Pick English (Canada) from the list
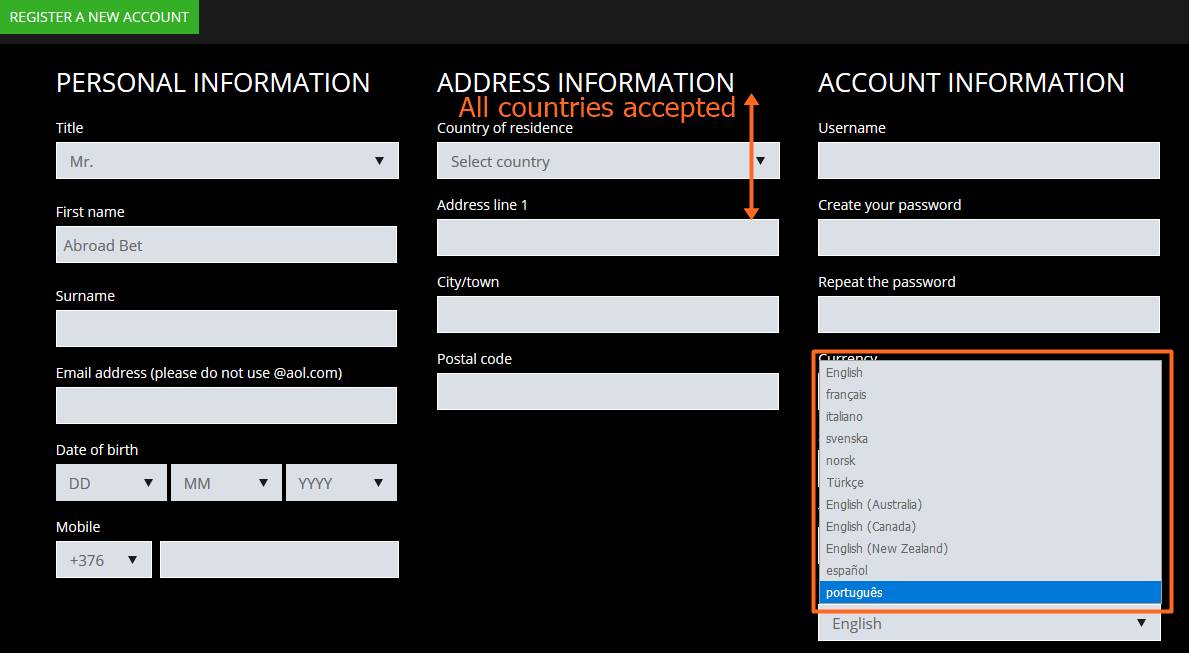 (x=990, y=526)
